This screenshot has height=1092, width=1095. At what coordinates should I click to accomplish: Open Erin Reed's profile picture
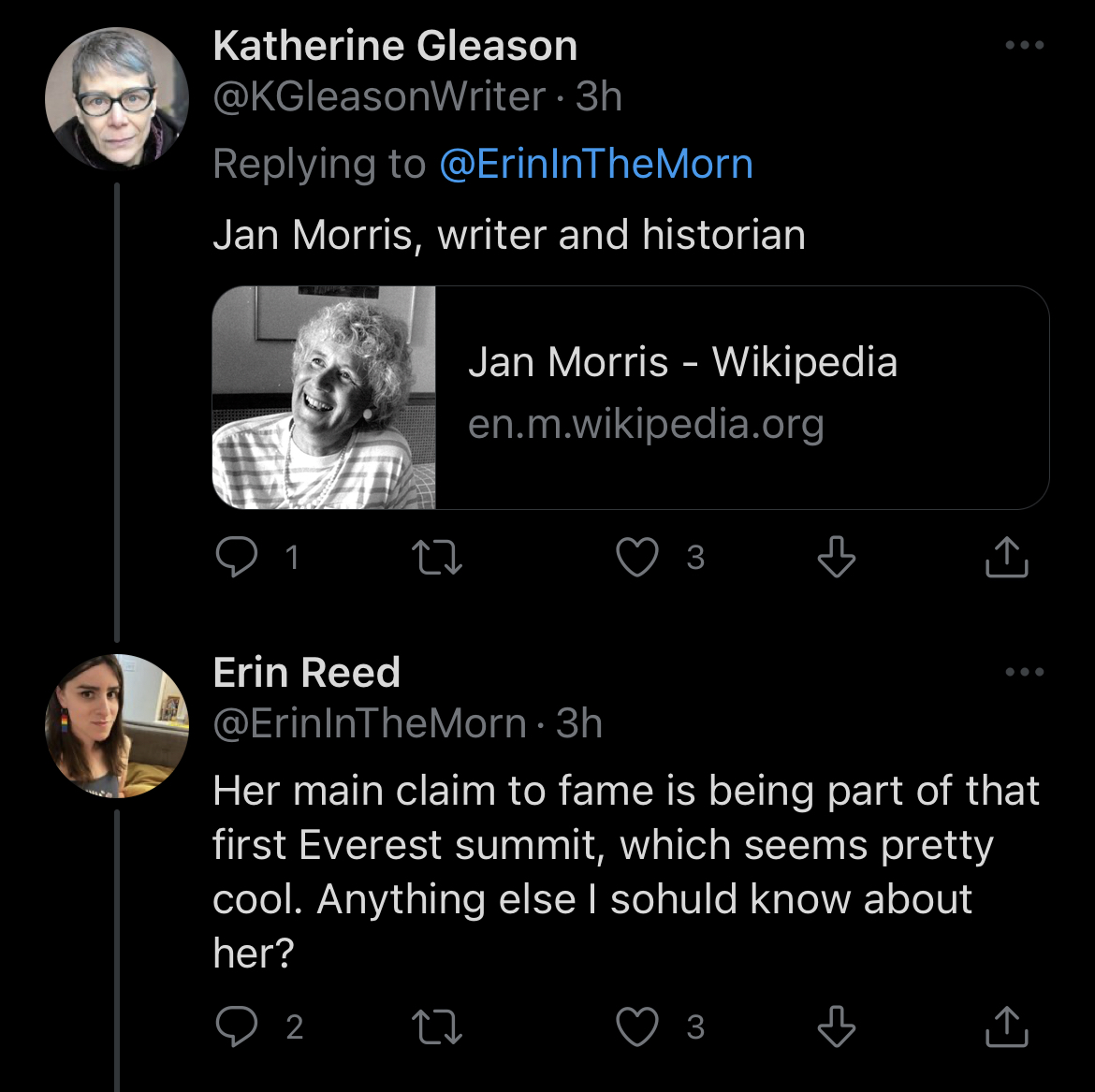(x=117, y=725)
